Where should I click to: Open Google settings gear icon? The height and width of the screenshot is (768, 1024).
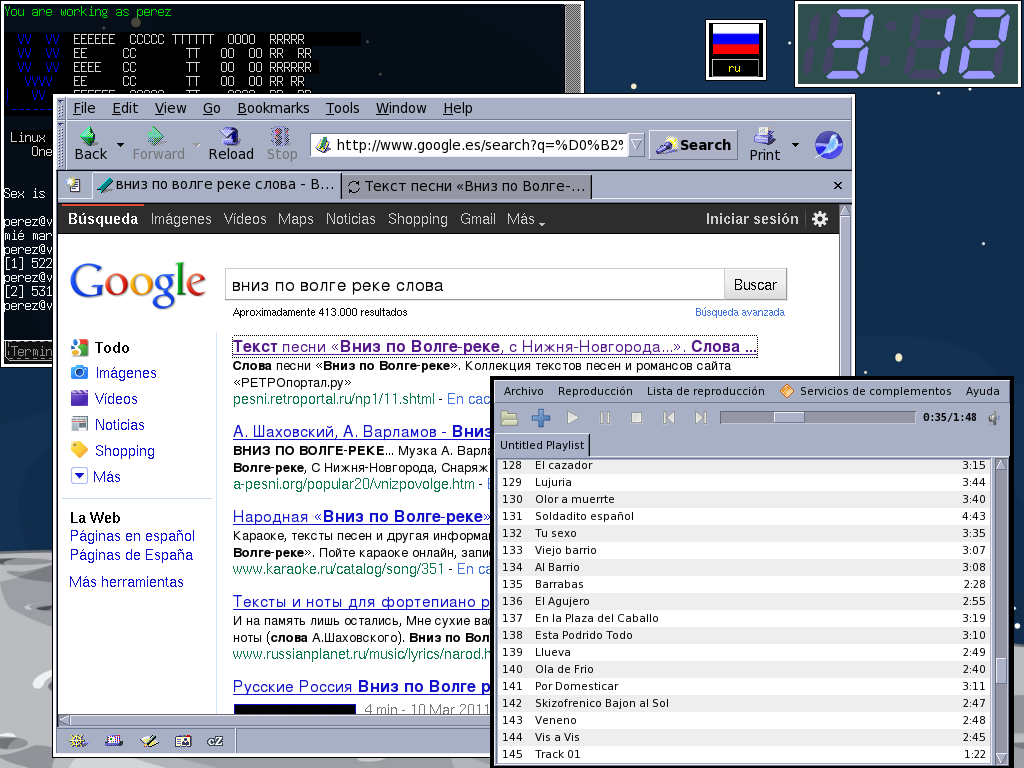coord(820,219)
